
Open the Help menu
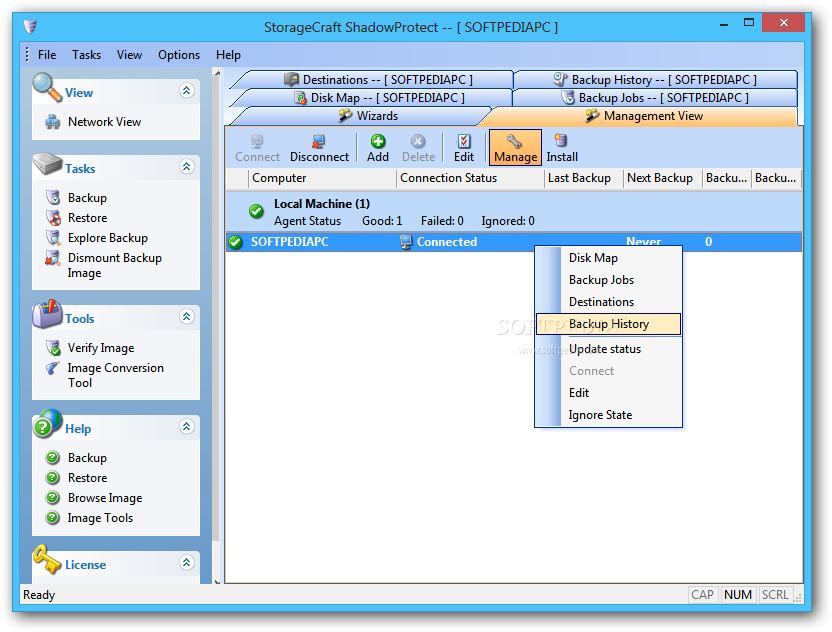(228, 55)
